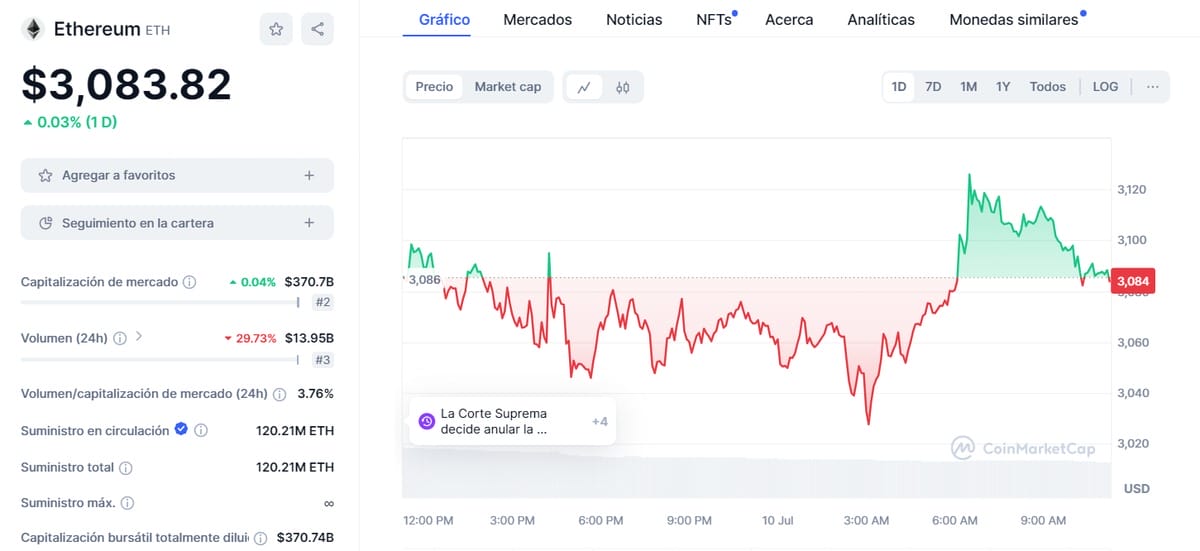Click the Agregar a favoritos button

click(177, 175)
